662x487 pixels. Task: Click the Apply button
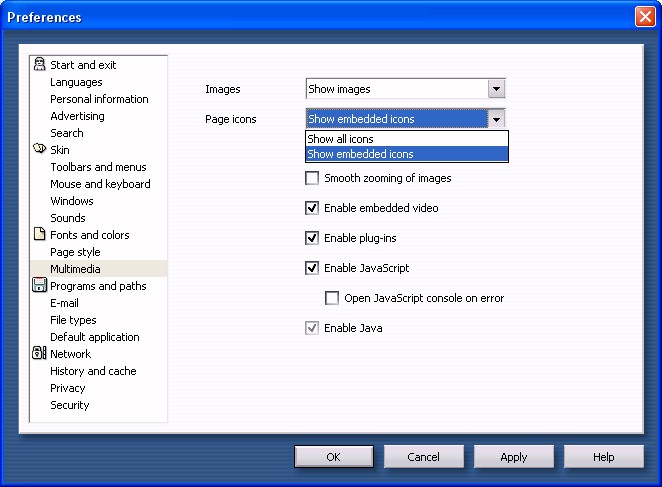click(513, 457)
